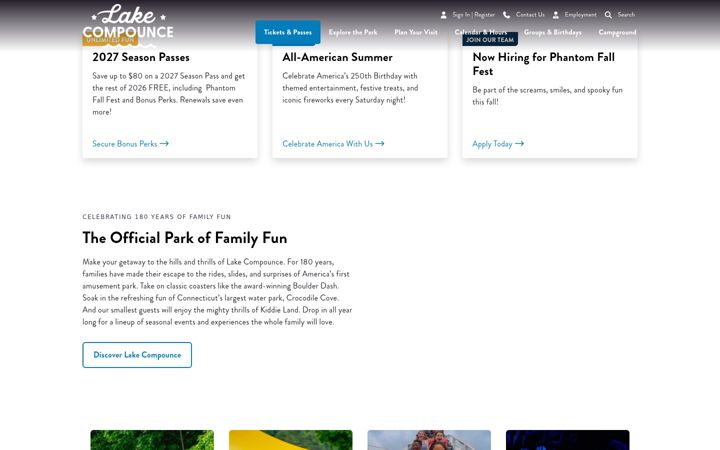
Task: Click the 2027 Season Passes heading
Action: click(x=141, y=57)
